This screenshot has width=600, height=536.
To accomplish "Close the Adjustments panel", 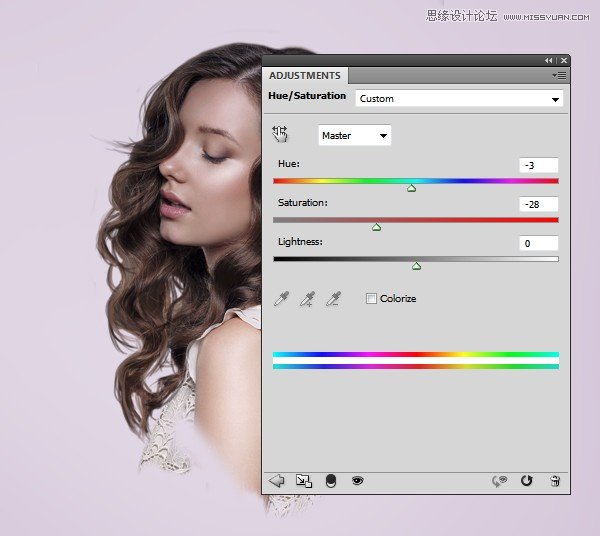I will coord(564,60).
